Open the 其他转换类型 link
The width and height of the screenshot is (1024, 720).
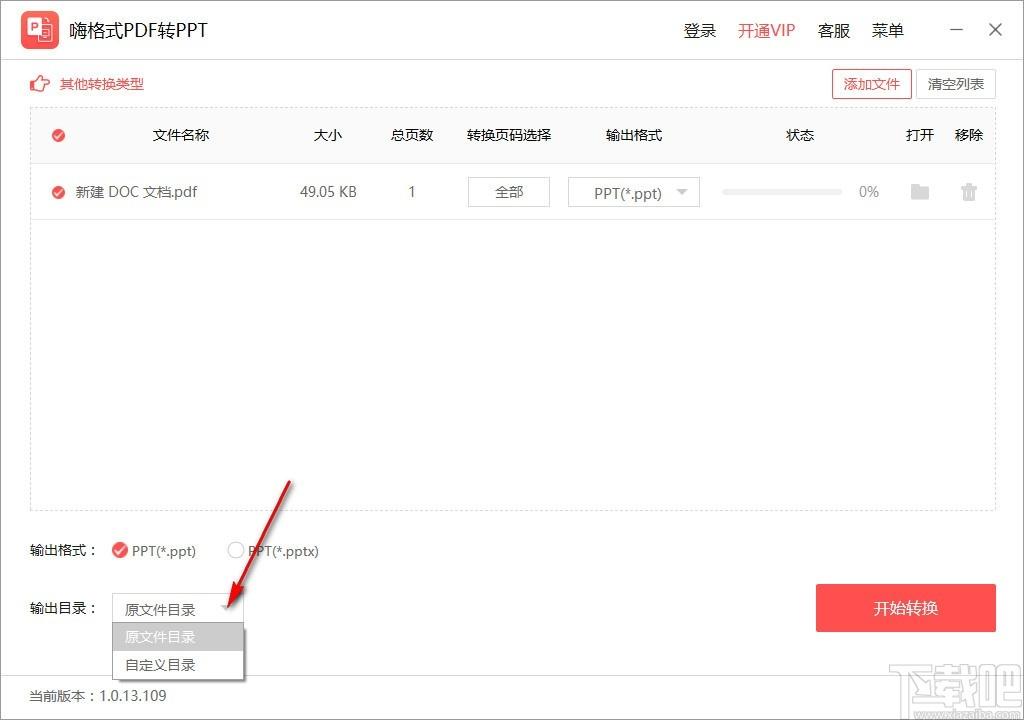click(x=102, y=84)
